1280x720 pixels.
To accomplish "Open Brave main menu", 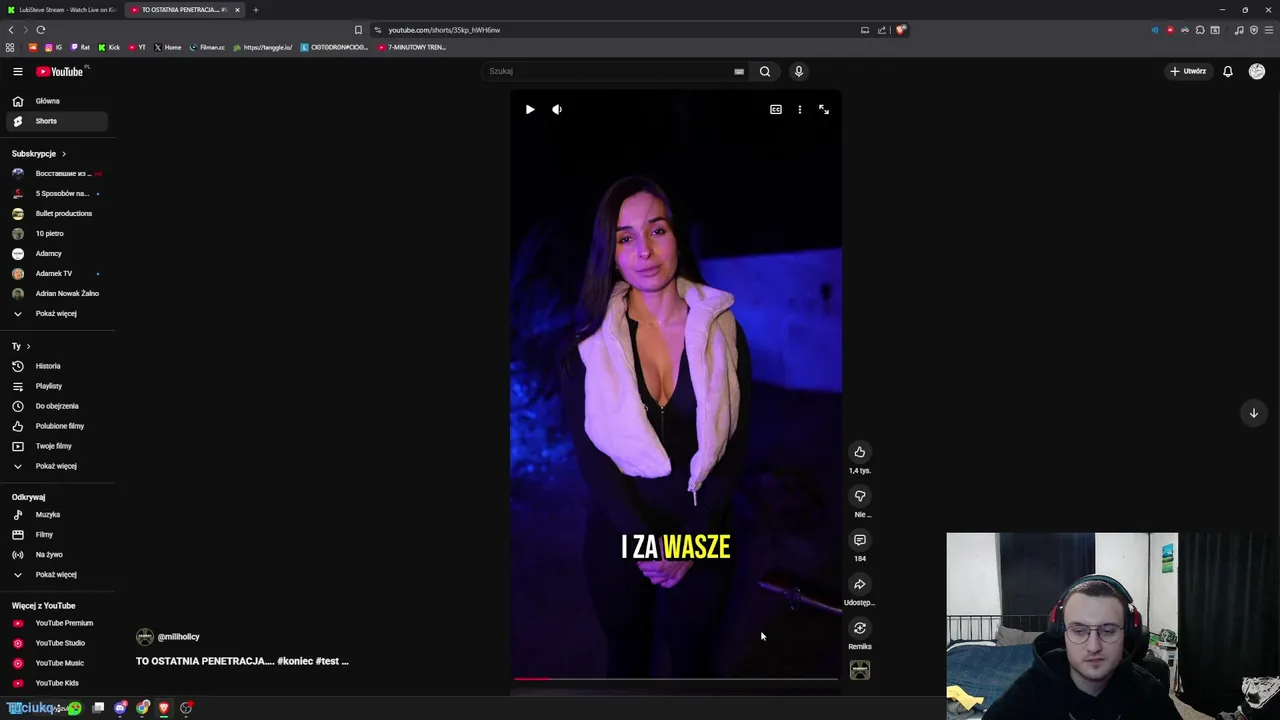I will tap(1269, 30).
